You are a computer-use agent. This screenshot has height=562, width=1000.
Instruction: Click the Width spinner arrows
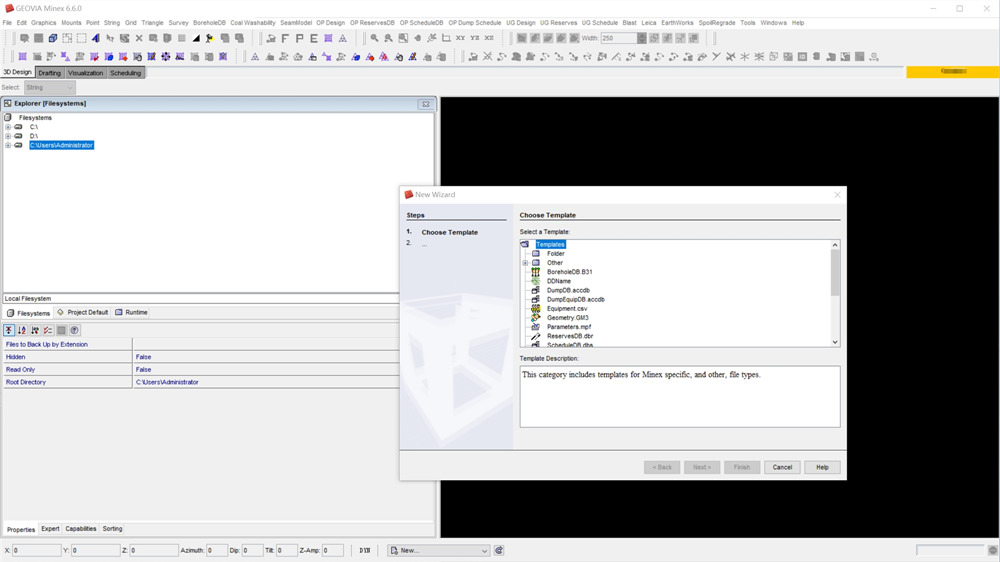click(642, 38)
